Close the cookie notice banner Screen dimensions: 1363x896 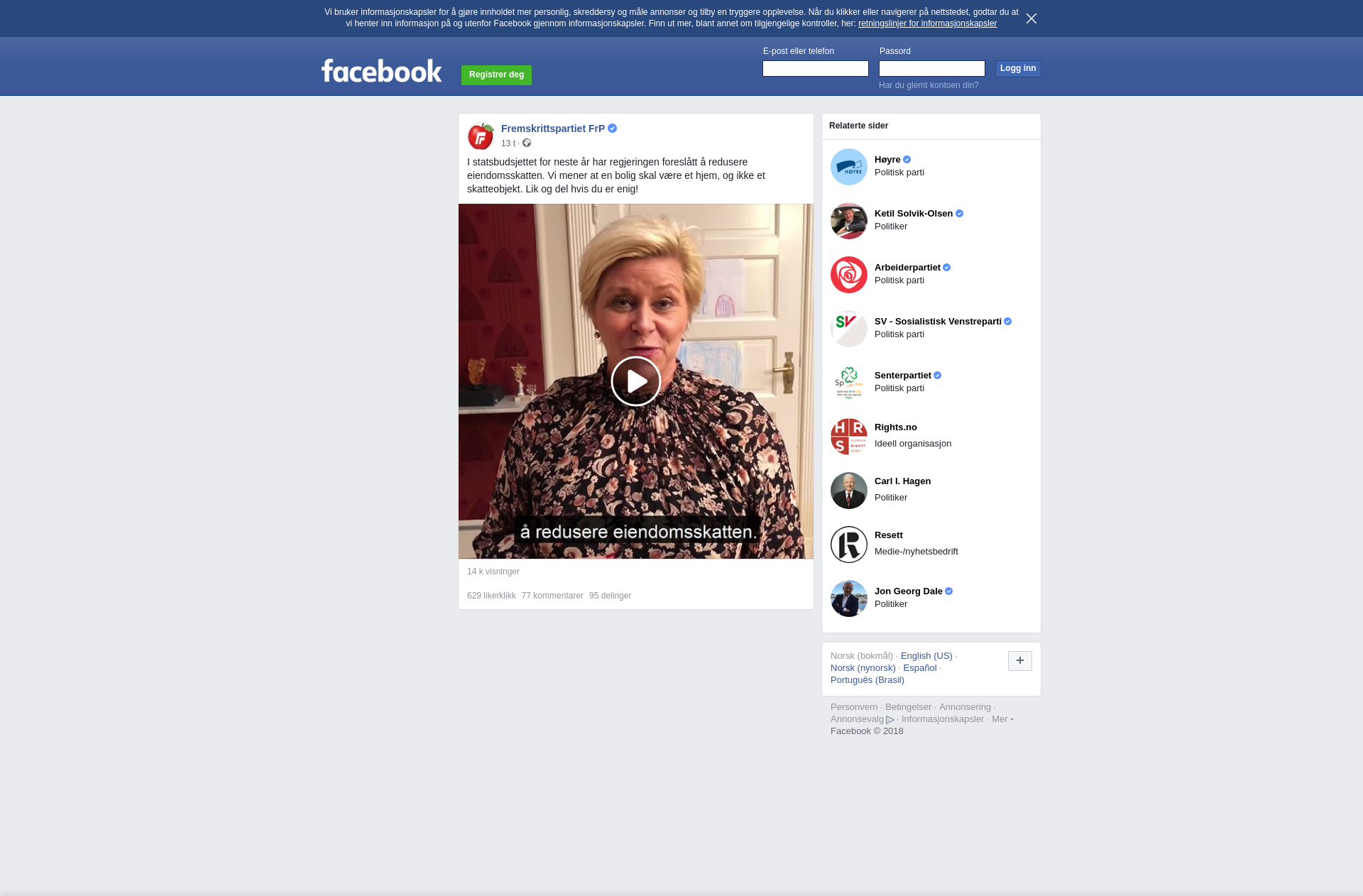(1031, 18)
